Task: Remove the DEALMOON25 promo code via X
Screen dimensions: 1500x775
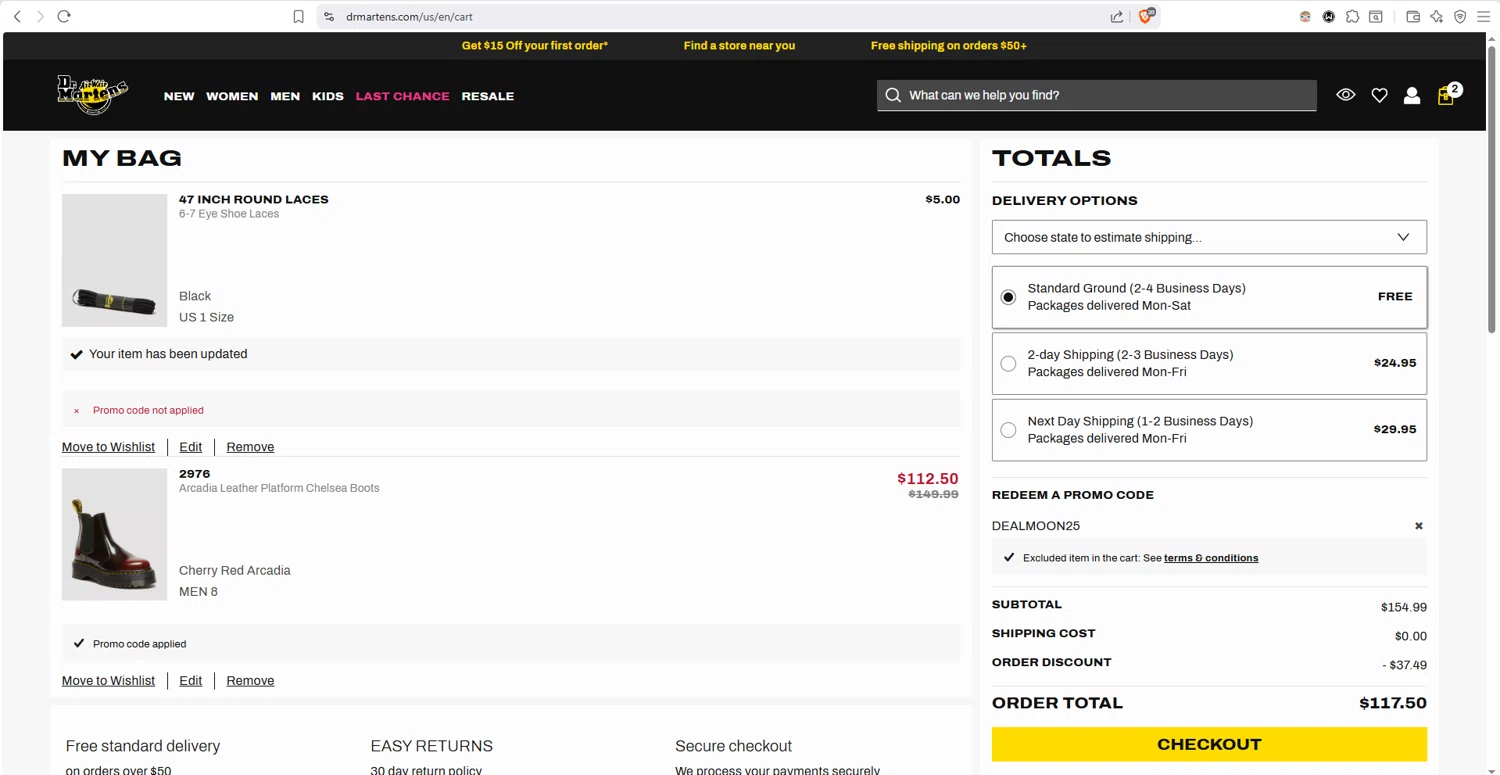Action: tap(1418, 526)
